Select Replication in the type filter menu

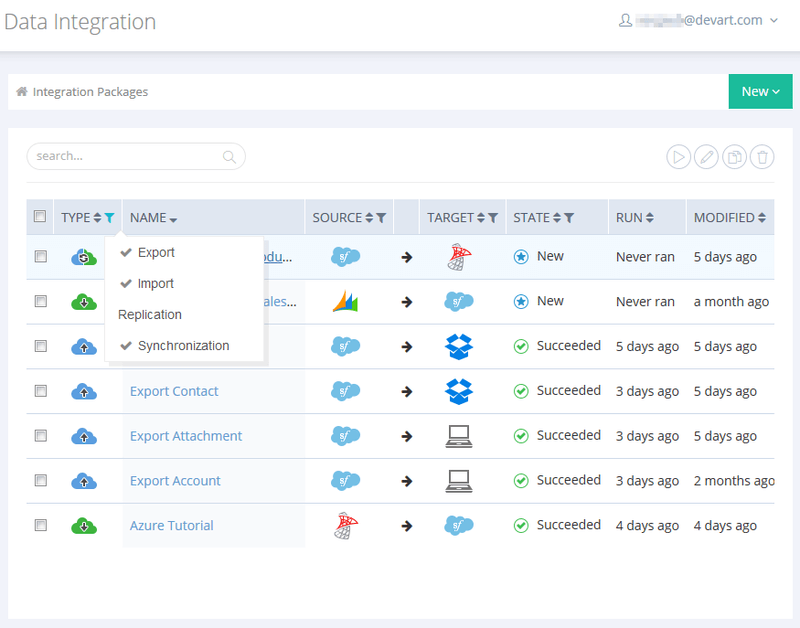[150, 315]
